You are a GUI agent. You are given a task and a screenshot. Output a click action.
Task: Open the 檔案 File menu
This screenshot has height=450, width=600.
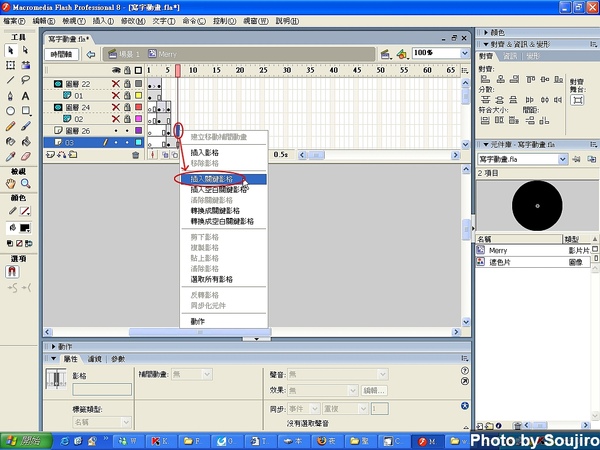15,21
